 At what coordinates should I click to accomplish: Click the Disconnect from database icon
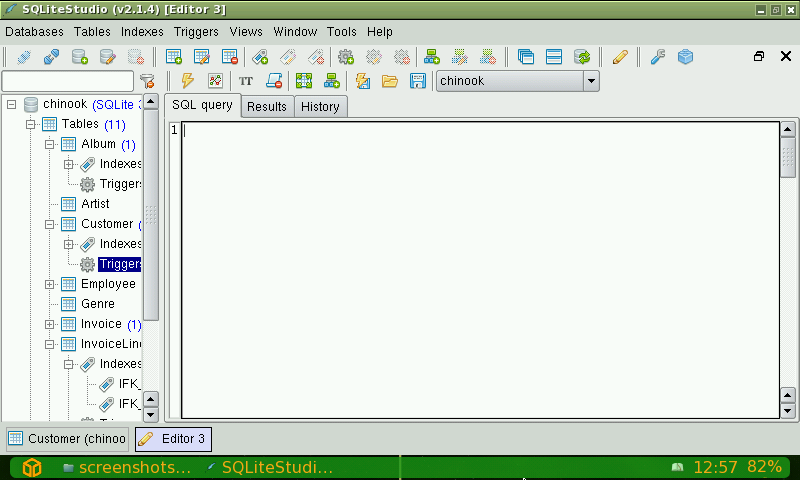point(51,57)
